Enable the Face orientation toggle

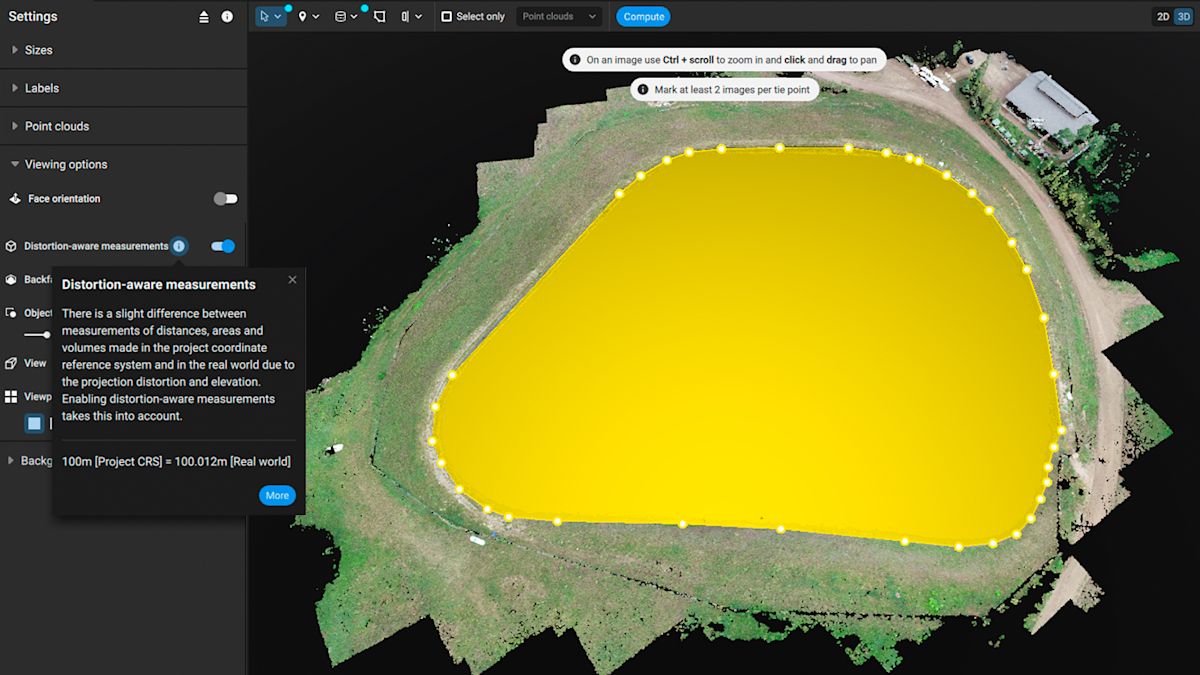225,199
